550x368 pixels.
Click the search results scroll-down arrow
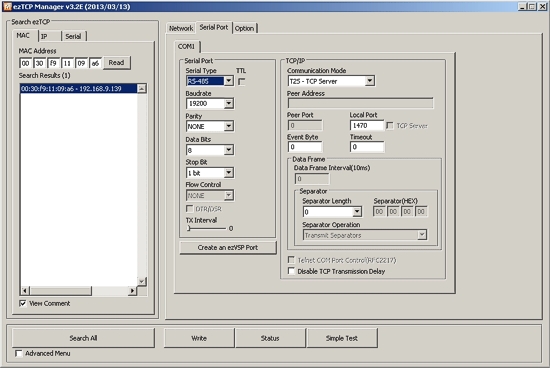(x=142, y=281)
